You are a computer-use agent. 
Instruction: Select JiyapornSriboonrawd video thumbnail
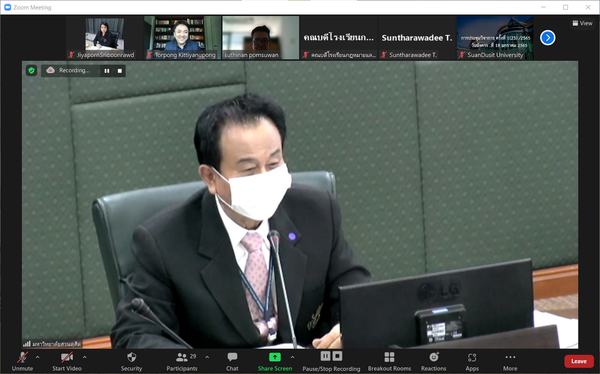point(104,38)
